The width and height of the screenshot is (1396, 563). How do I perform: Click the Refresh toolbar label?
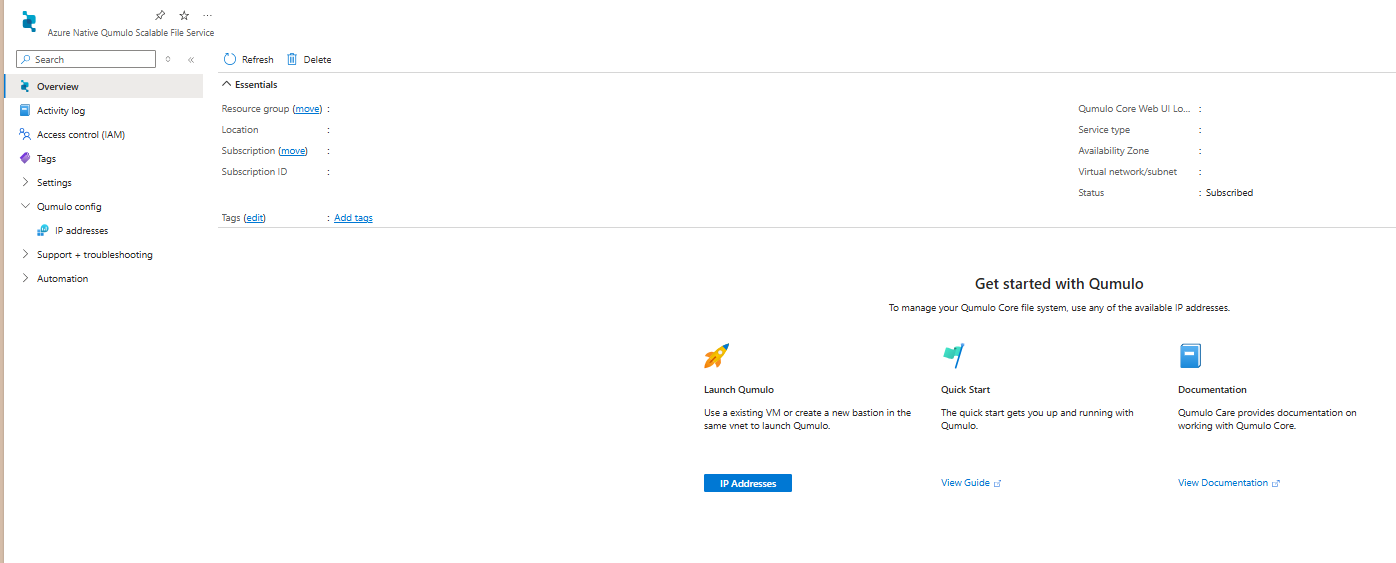pyautogui.click(x=257, y=60)
